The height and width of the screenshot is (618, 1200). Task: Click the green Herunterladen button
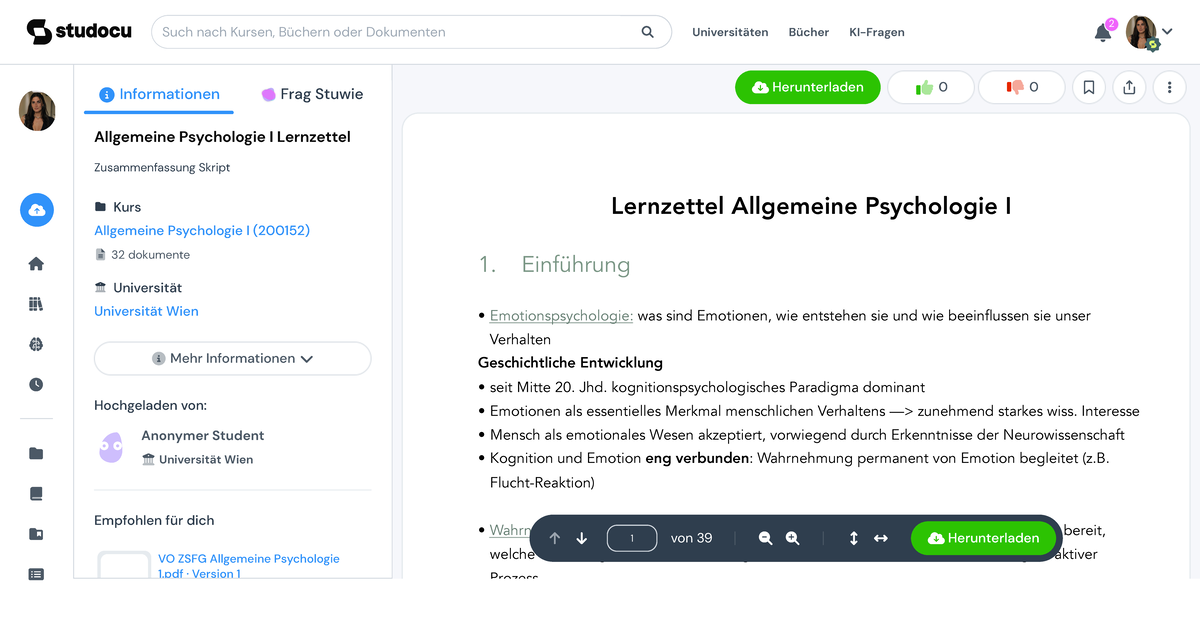pyautogui.click(x=808, y=87)
